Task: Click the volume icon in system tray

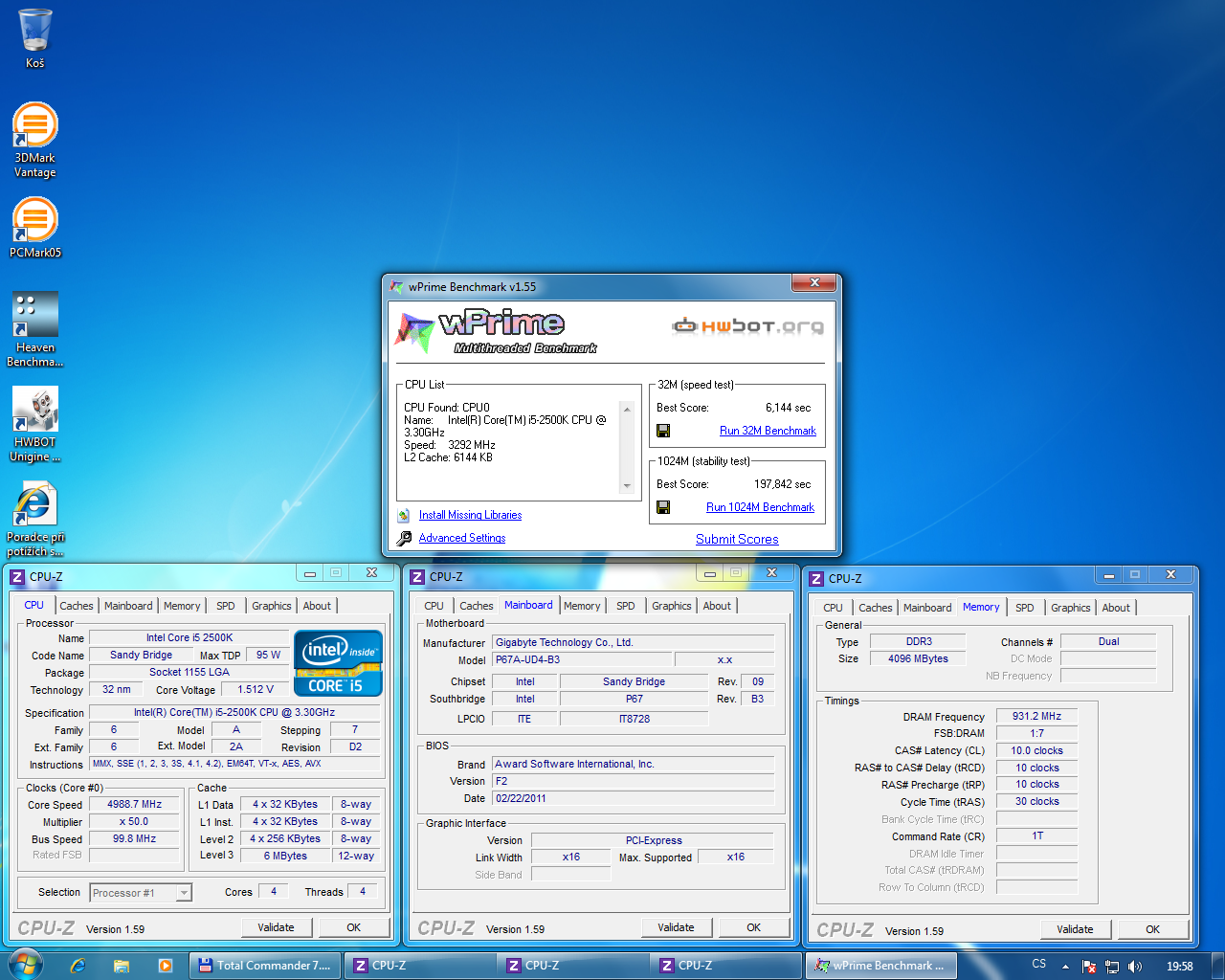Action: 1135,967
